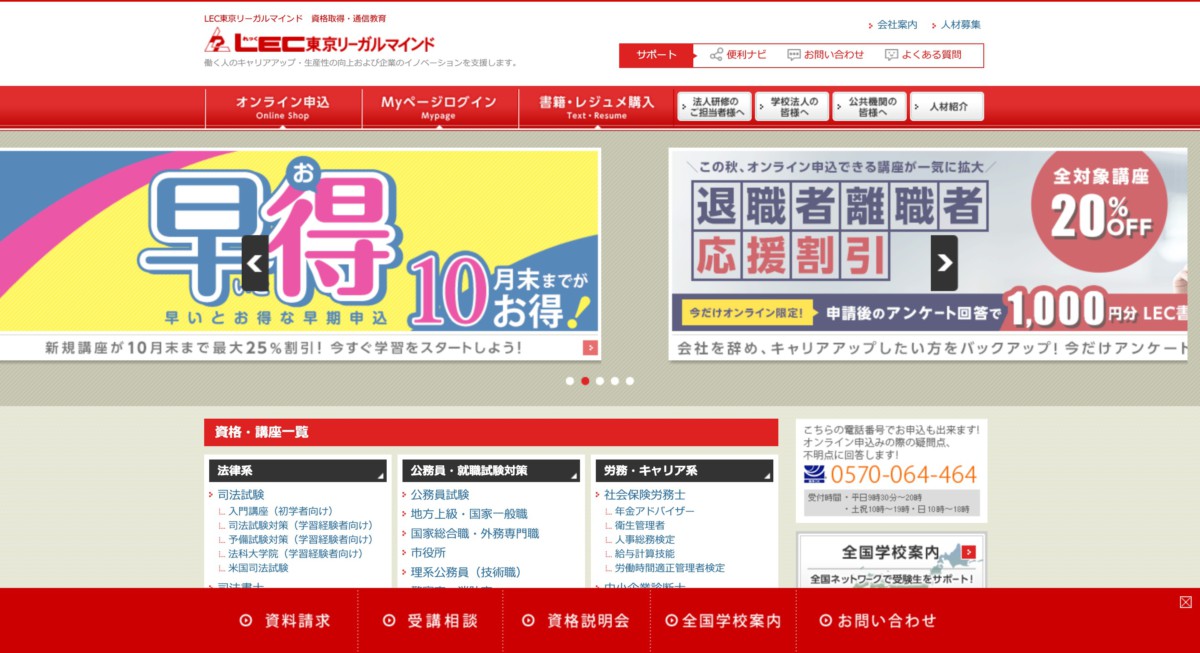Open the 理系公務員（技術職） link
1200x653 pixels.
click(x=466, y=572)
